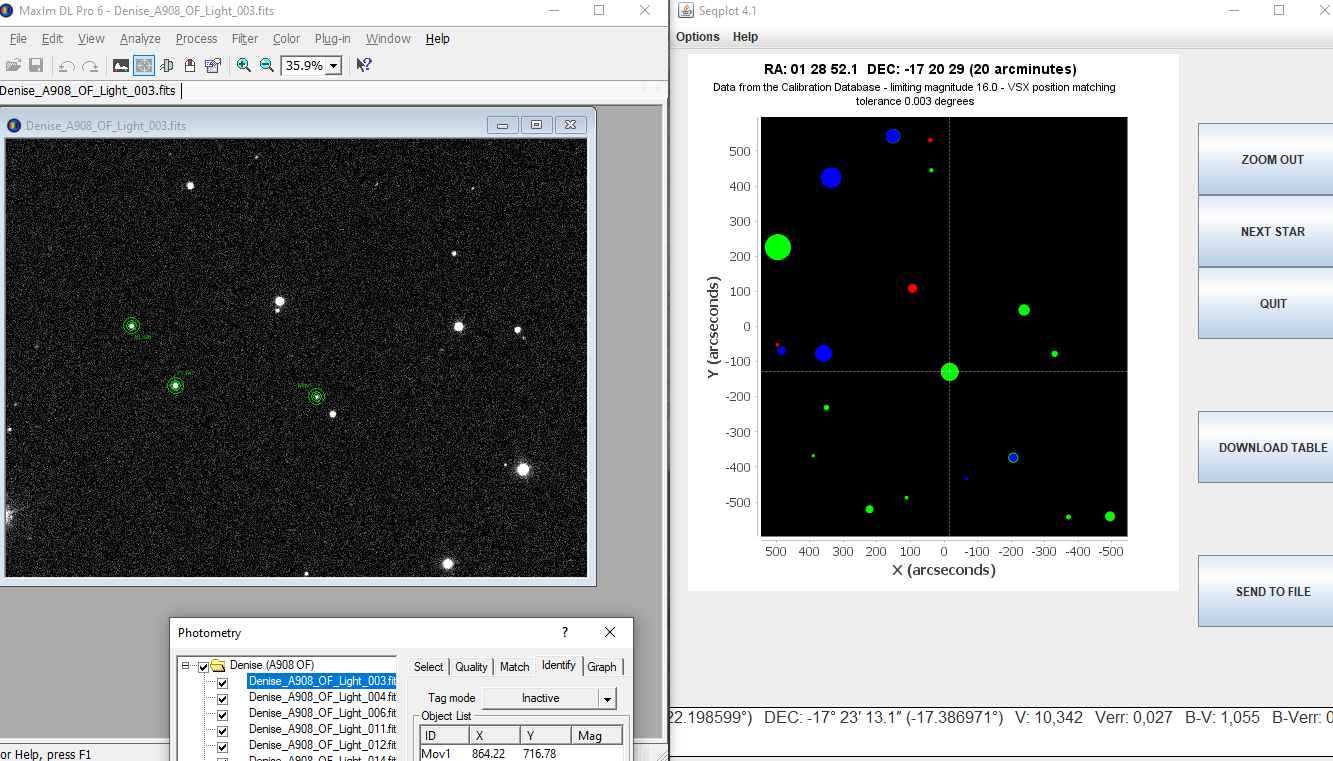Open the 35.9% zoom level dropdown
This screenshot has width=1333, height=761.
coord(333,65)
